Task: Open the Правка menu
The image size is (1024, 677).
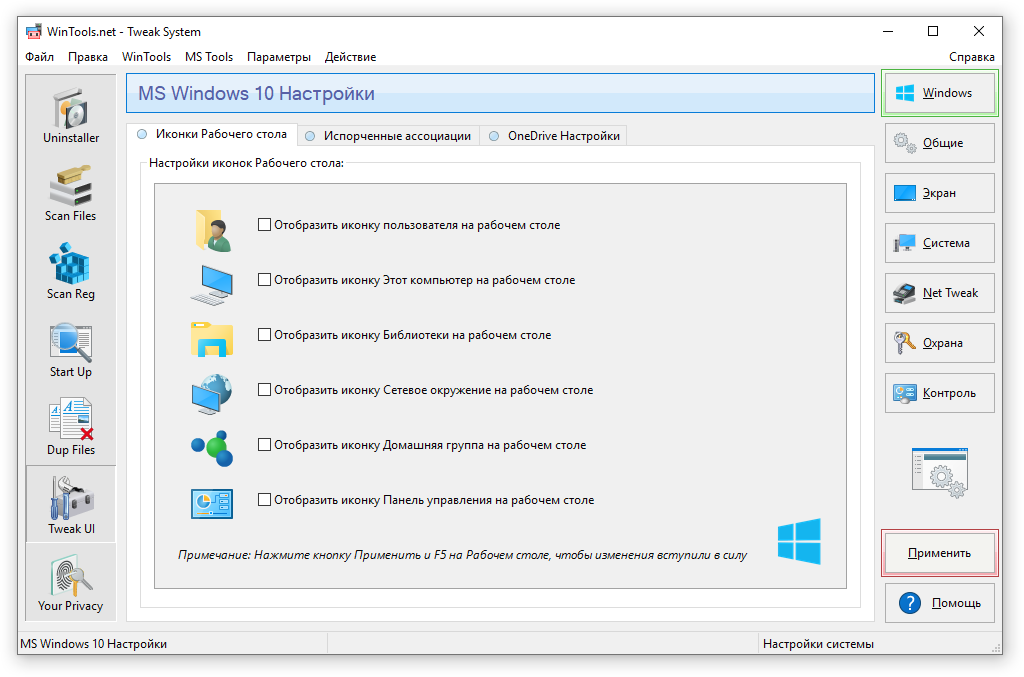Action: click(88, 57)
